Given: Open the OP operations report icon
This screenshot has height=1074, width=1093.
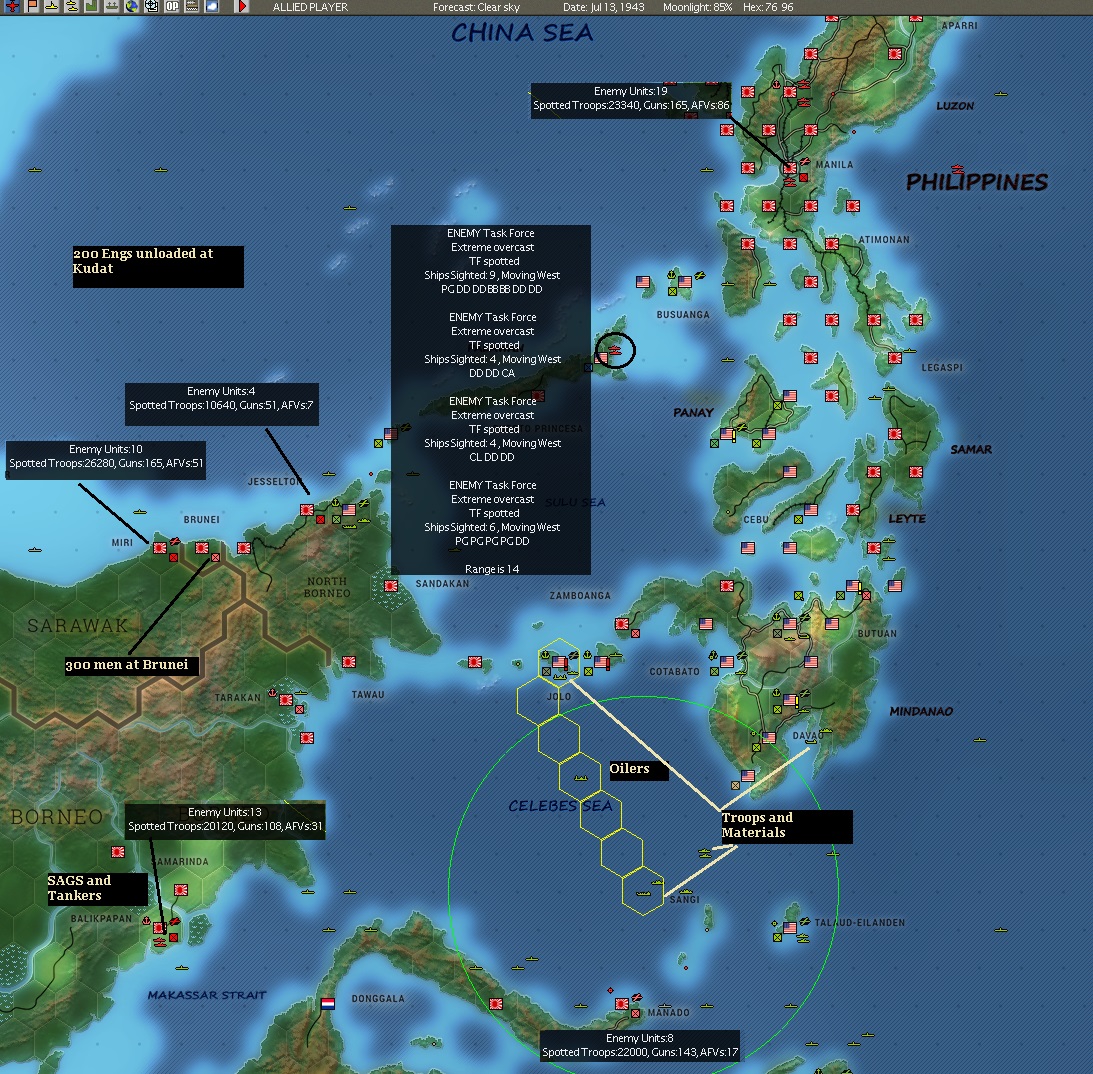Looking at the screenshot, I should (x=171, y=6).
